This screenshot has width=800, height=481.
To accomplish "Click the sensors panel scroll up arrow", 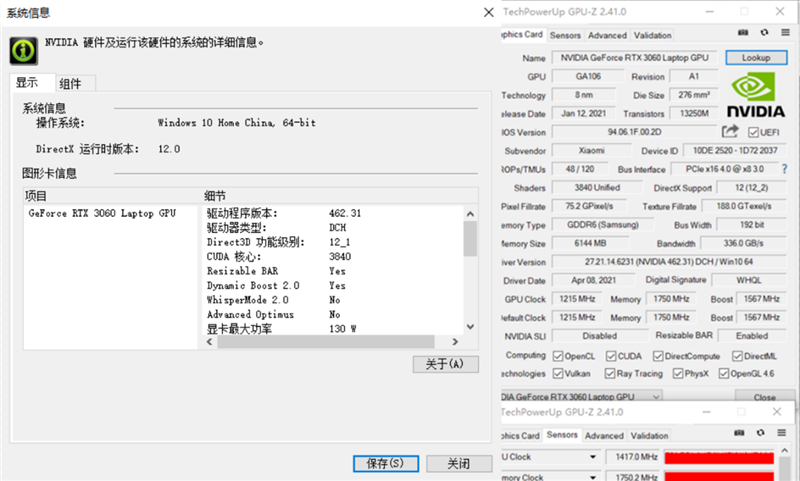I will coord(785,450).
